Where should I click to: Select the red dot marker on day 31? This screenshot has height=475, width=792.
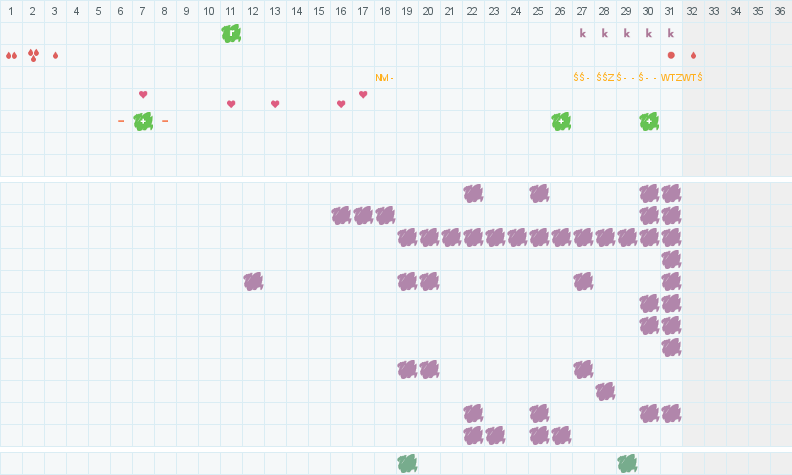671,55
